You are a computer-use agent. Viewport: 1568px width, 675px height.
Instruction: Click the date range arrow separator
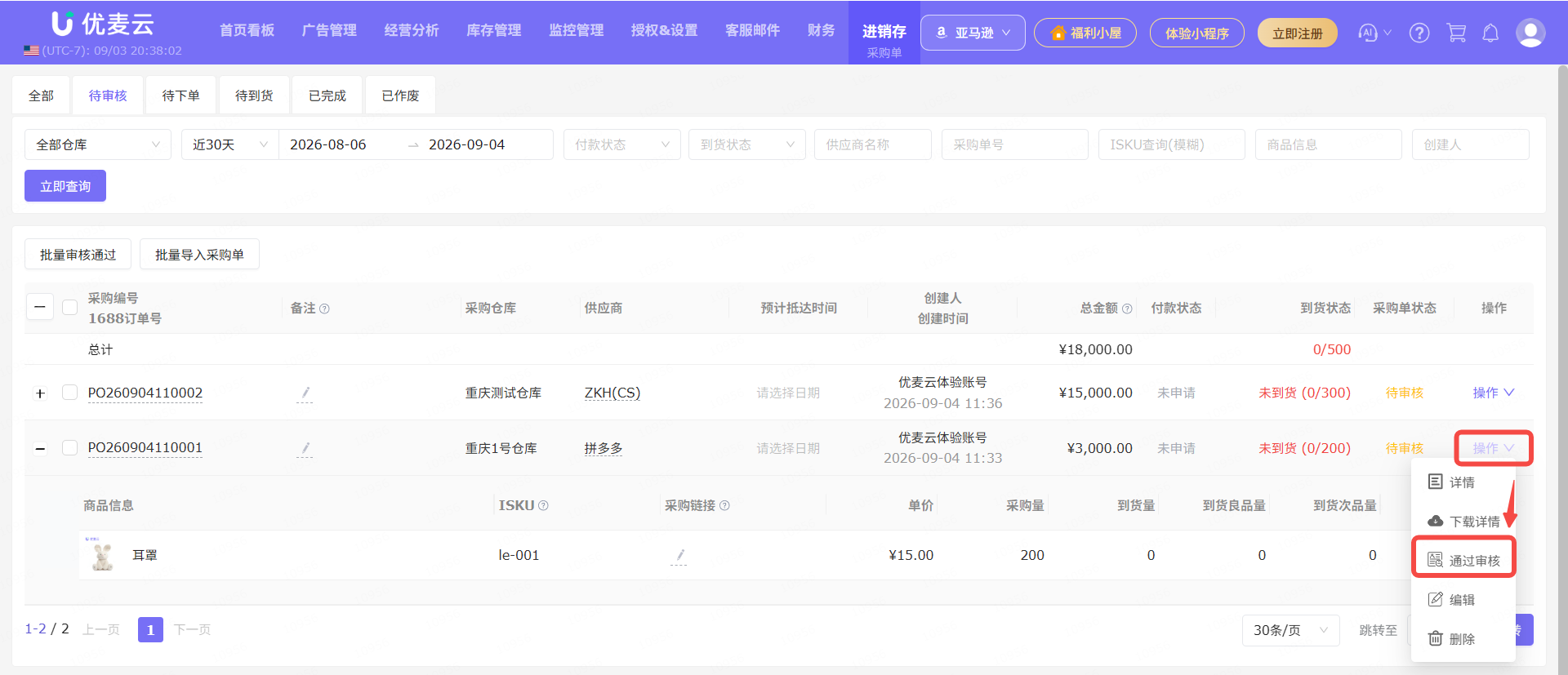click(x=413, y=145)
